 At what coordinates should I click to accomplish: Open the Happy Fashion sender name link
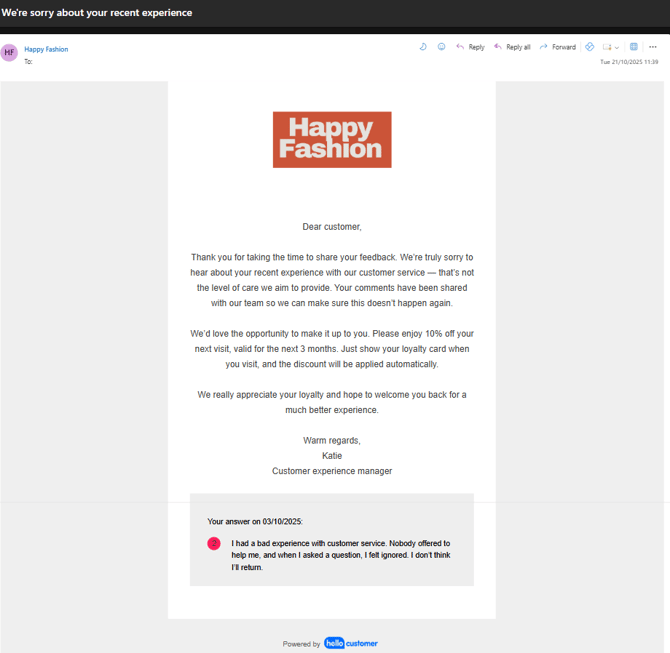[x=46, y=49]
